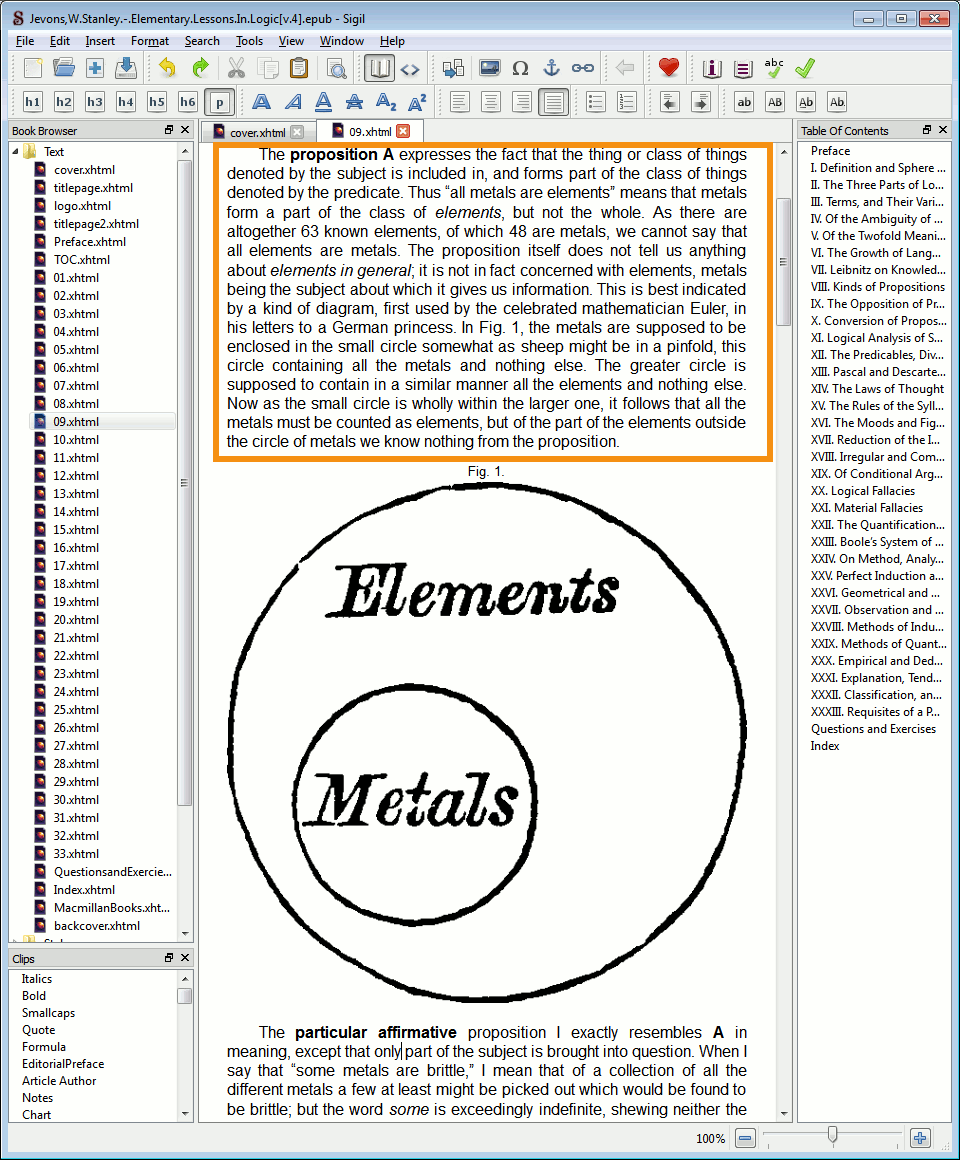Insert a bulleted list
This screenshot has height=1160, width=960.
[x=595, y=102]
